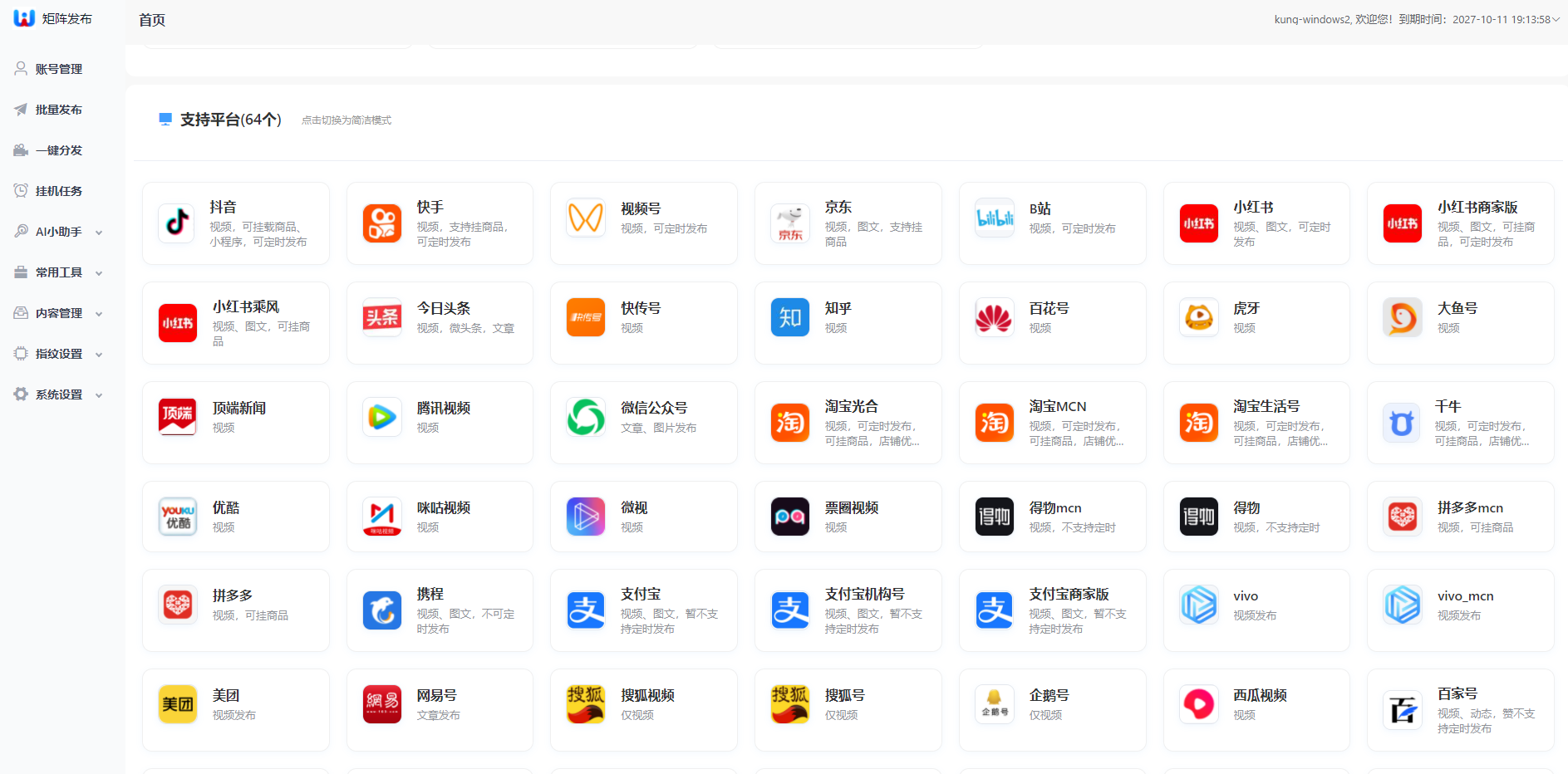Image resolution: width=1568 pixels, height=774 pixels.
Task: Select the 虎牙 platform icon
Action: 1199,317
